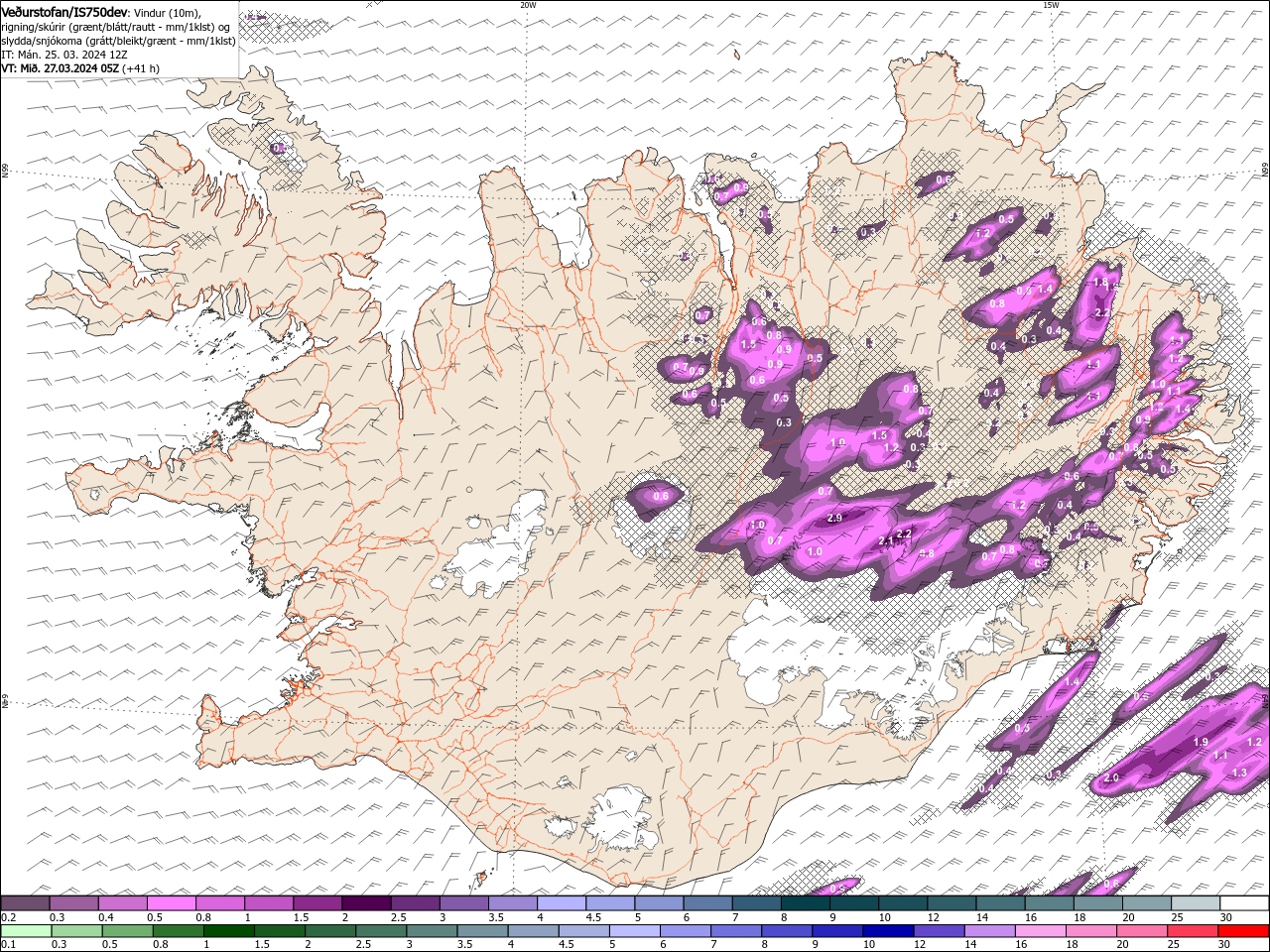Viewport: 1270px width, 952px height.
Task: Click the 'slydda/snjókoma (grátt/bleikt/grænt' description line
Action: tap(119, 41)
